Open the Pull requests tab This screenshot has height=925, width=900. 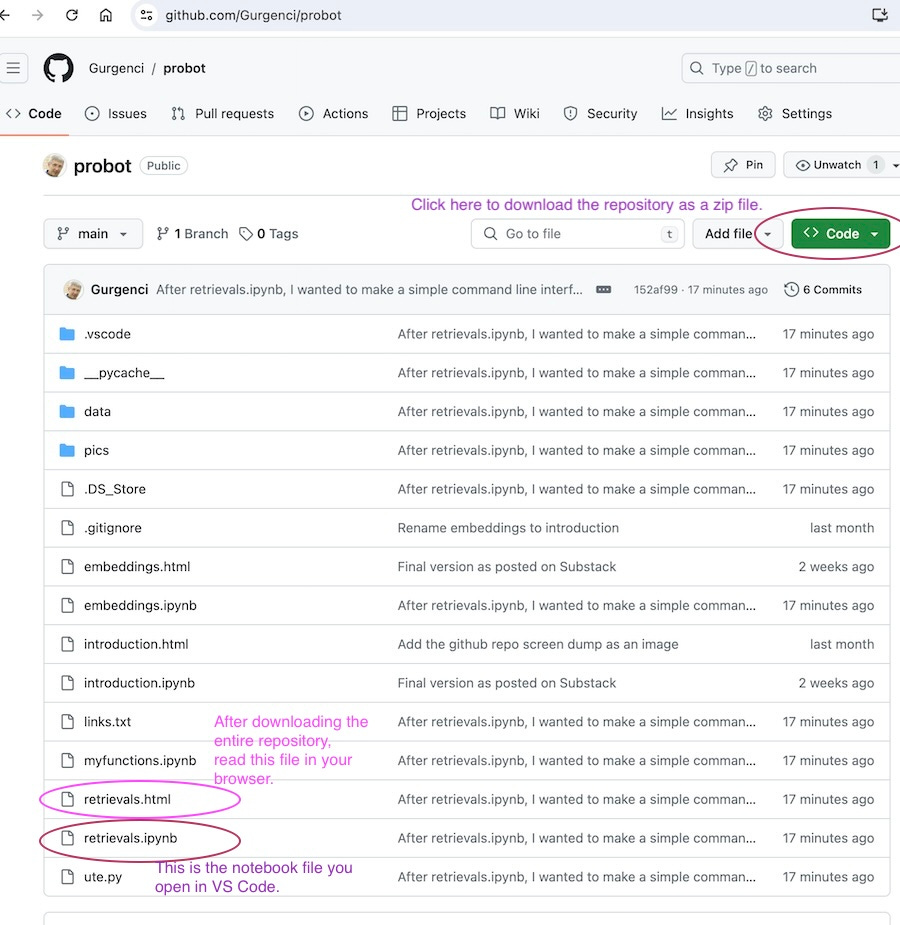[222, 113]
